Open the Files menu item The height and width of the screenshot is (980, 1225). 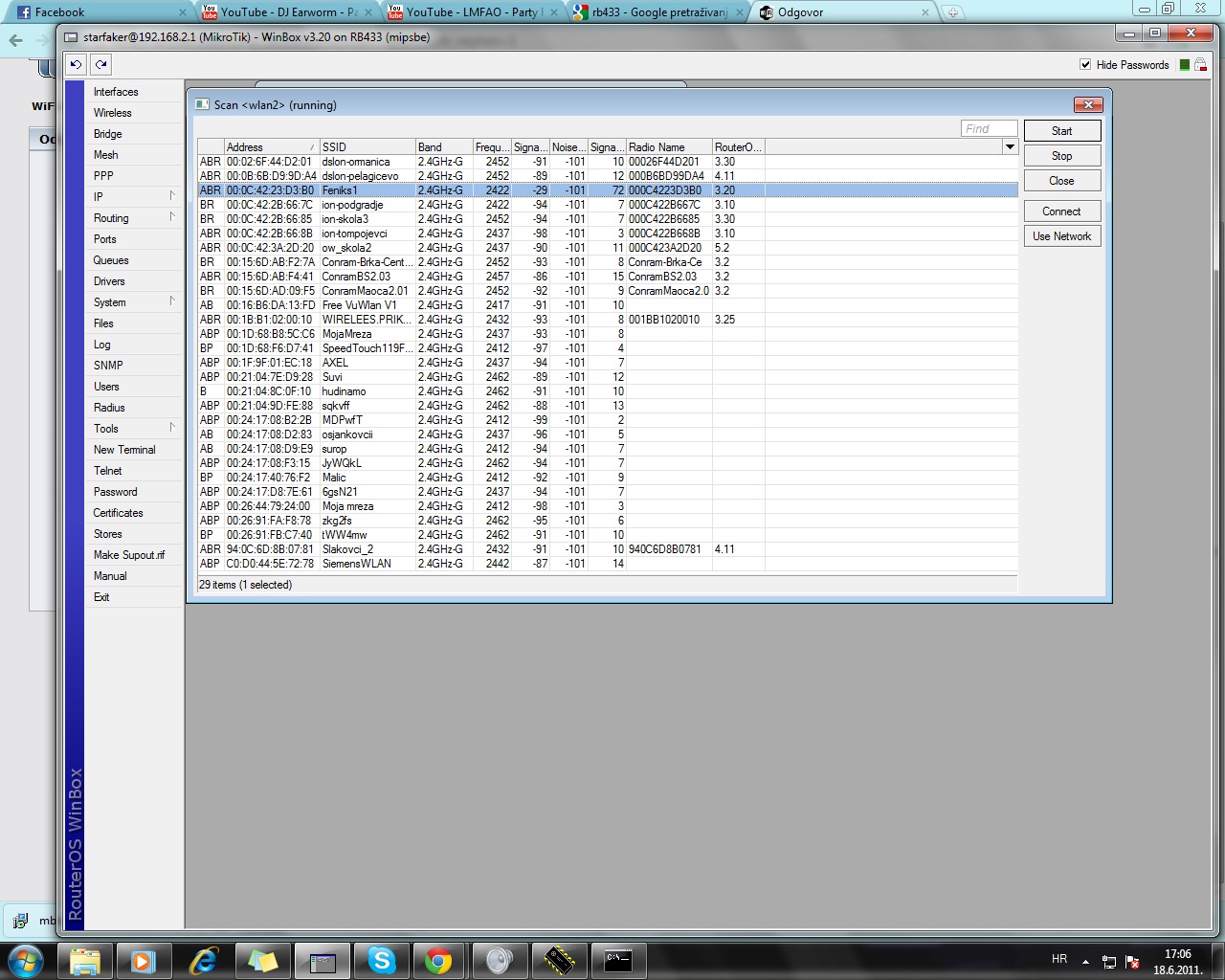pos(103,323)
